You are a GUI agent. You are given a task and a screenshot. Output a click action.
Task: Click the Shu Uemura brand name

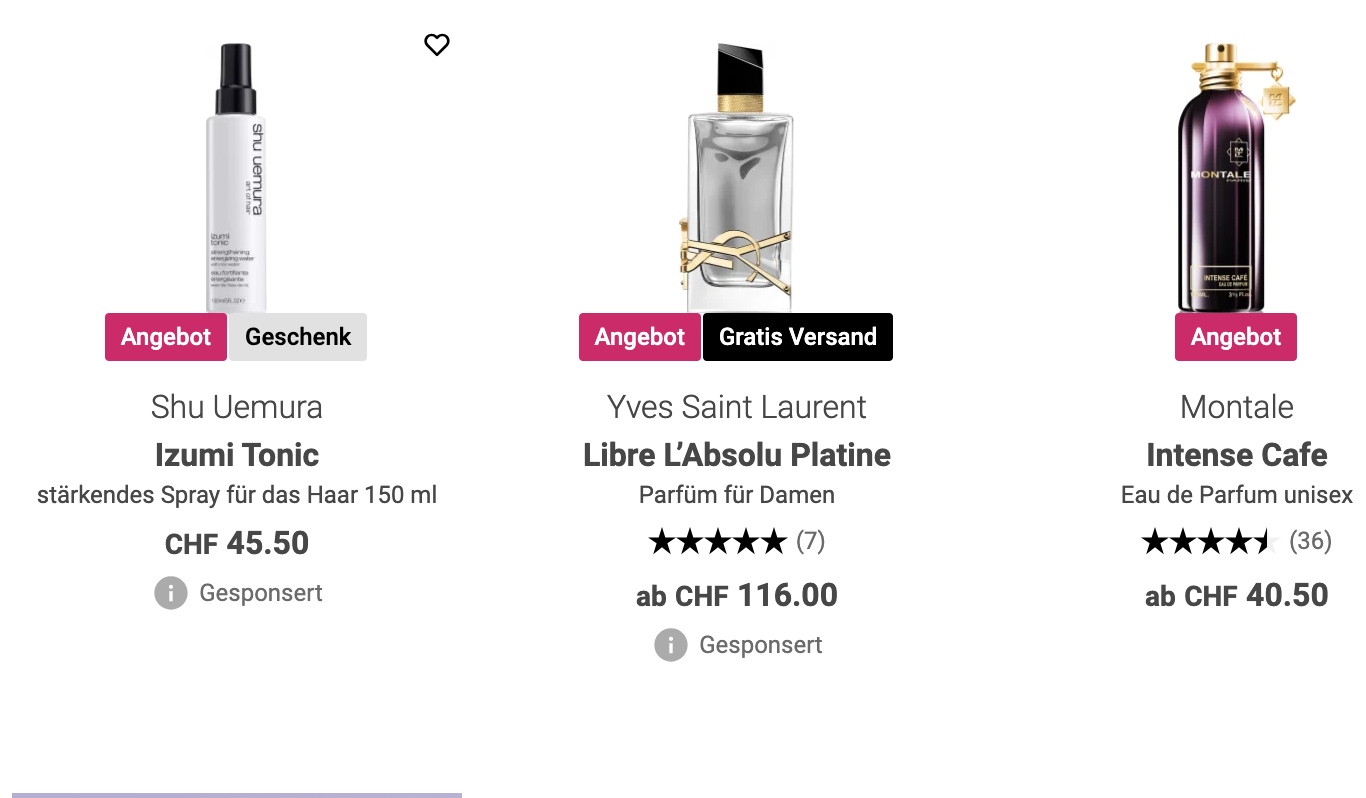point(237,407)
